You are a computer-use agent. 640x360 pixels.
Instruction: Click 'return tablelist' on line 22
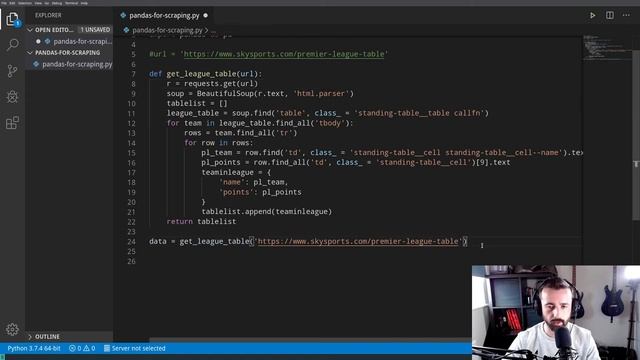coord(201,221)
